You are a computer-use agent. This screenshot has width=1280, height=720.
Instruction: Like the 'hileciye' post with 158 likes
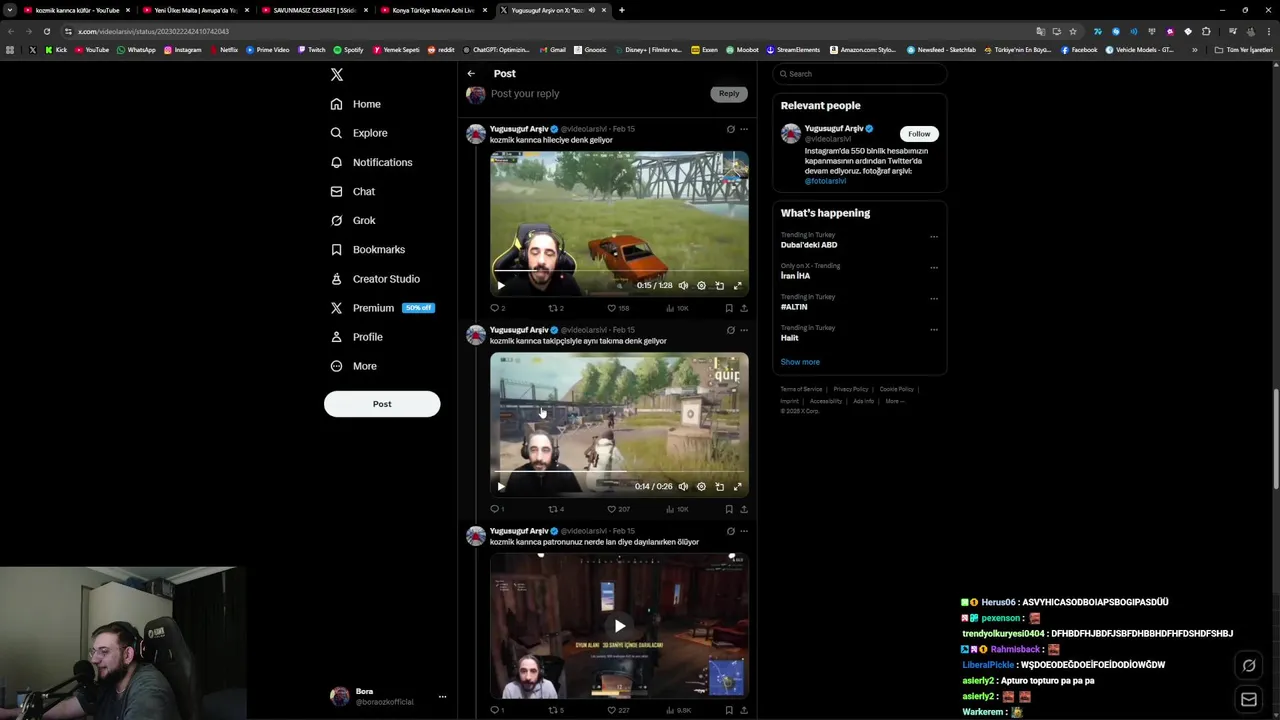(618, 308)
